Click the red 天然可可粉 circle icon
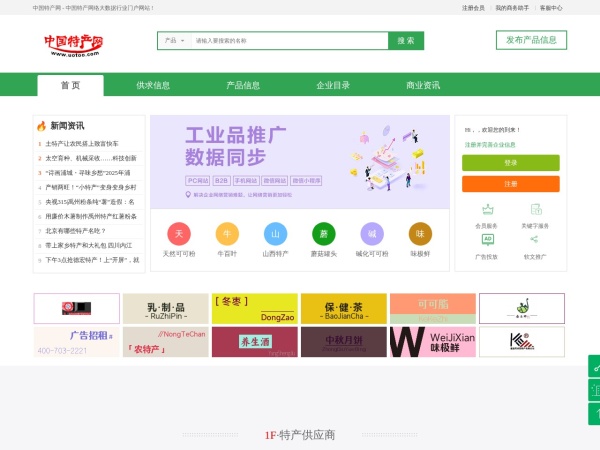This screenshot has height=450, width=600. pyautogui.click(x=179, y=234)
